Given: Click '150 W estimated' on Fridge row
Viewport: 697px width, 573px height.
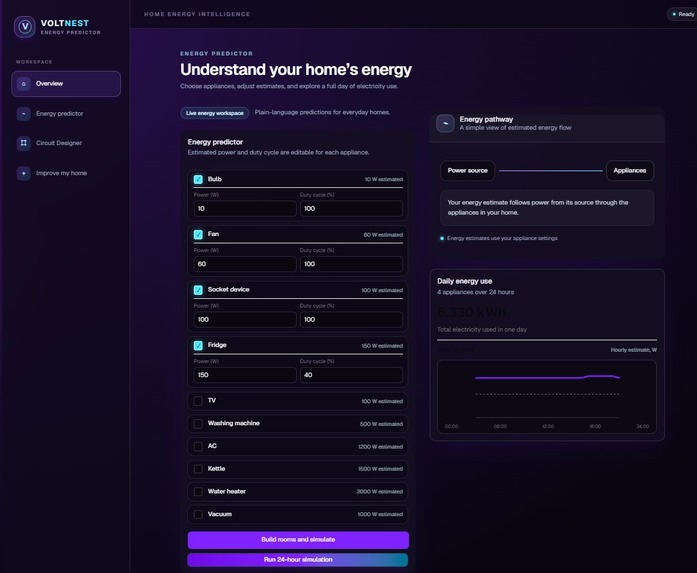Looking at the screenshot, I should [x=382, y=346].
